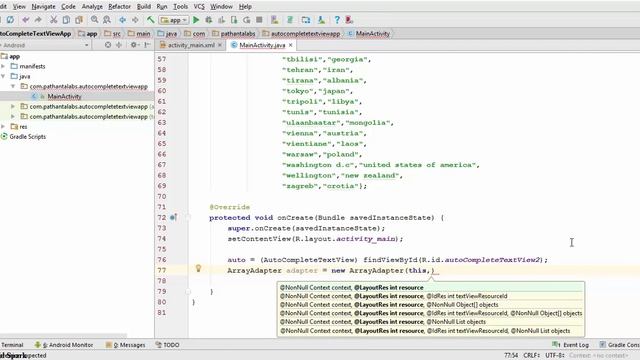
Task: Collapse the java folder
Action: click(x=3, y=76)
